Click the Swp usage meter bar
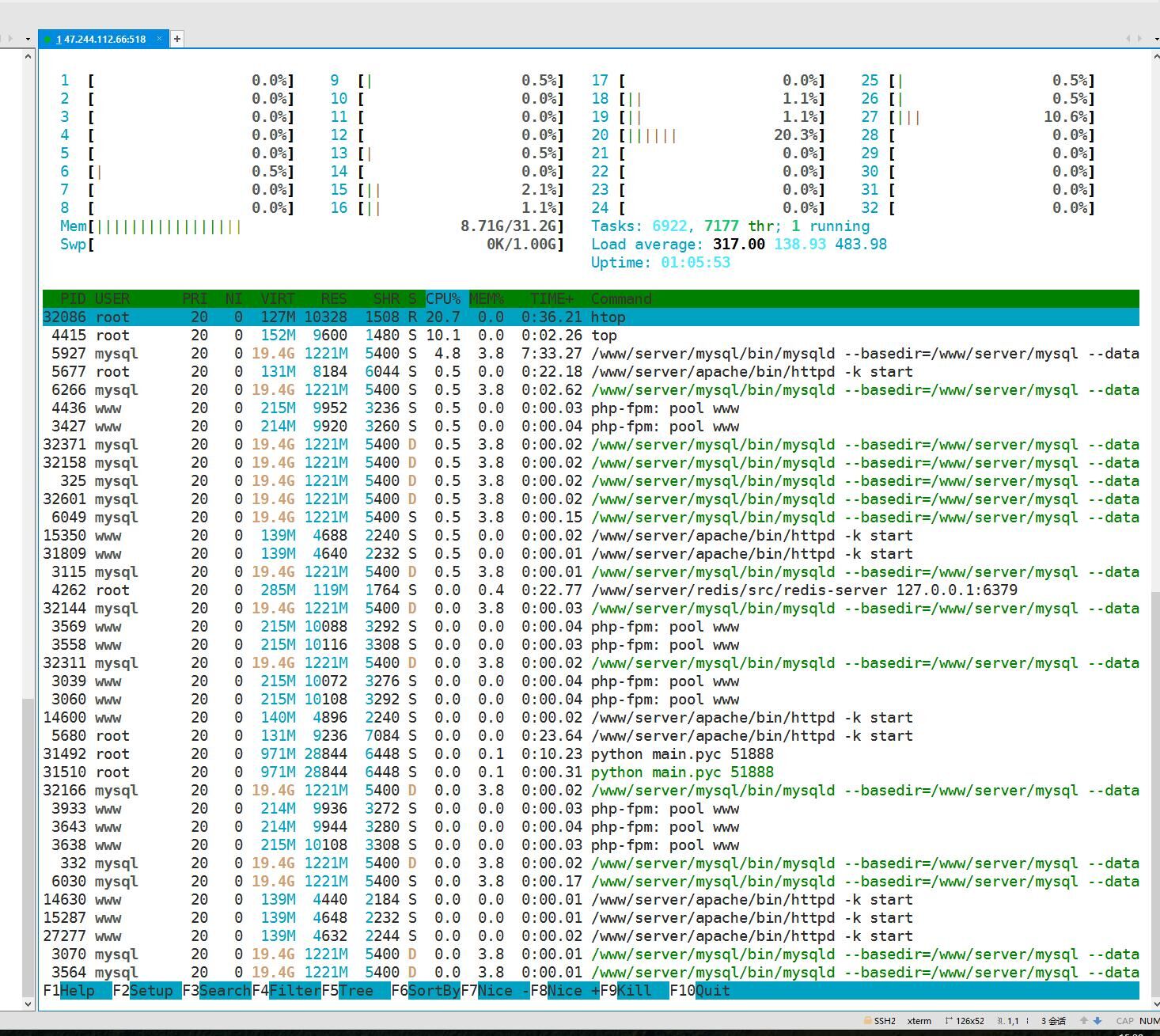The height and width of the screenshot is (1036, 1160). [312, 245]
